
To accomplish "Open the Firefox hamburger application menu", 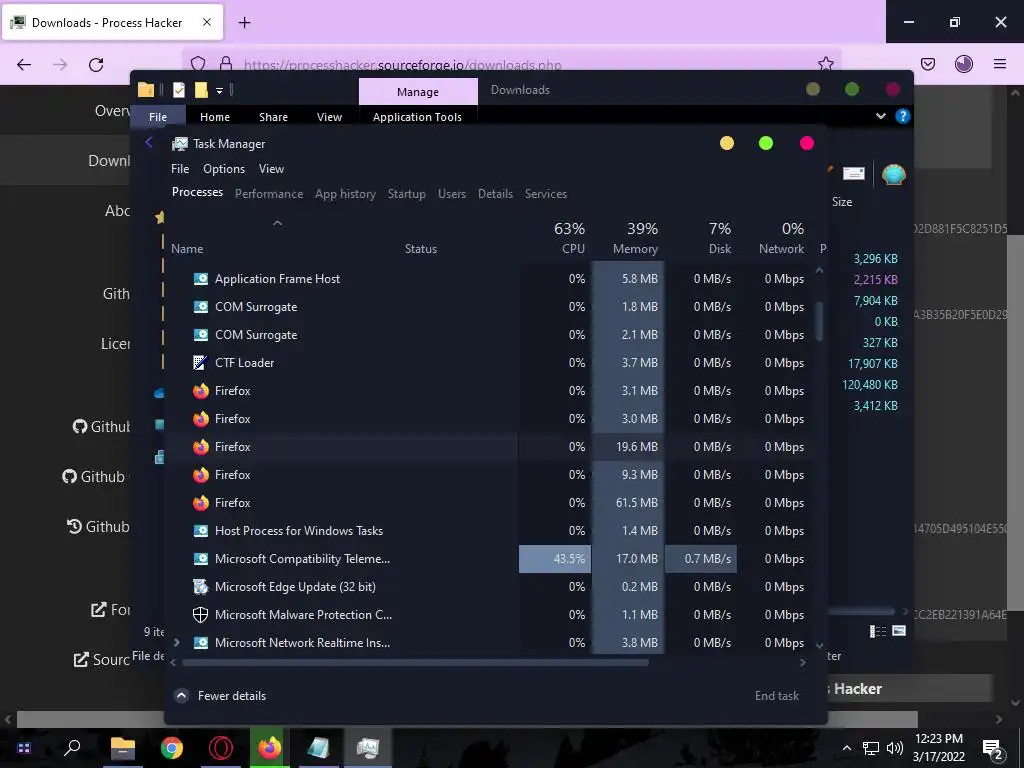I will click(x=1000, y=64).
